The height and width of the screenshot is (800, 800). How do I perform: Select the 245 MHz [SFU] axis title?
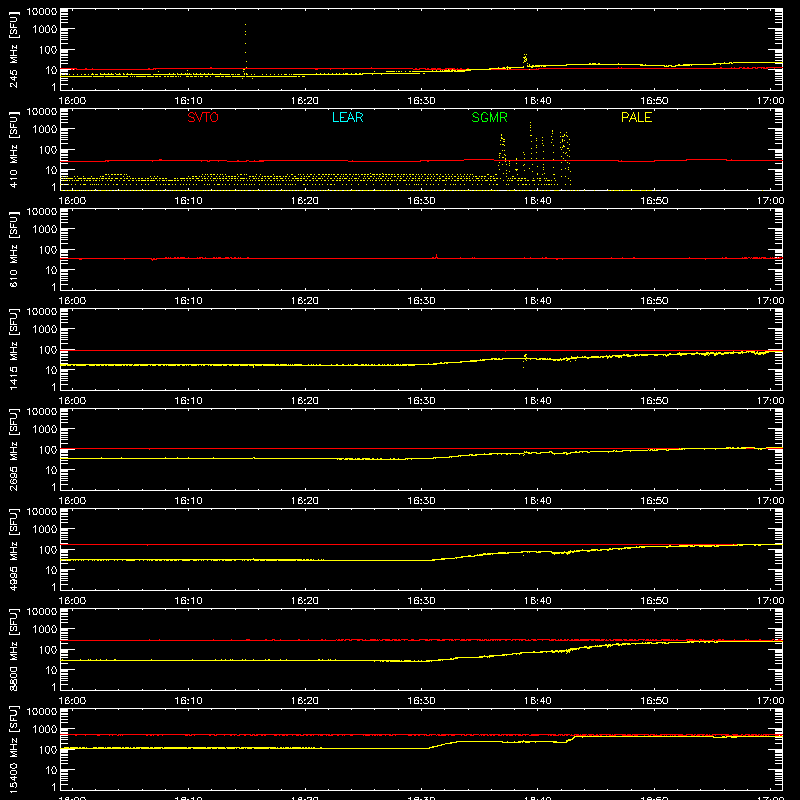tap(14, 49)
